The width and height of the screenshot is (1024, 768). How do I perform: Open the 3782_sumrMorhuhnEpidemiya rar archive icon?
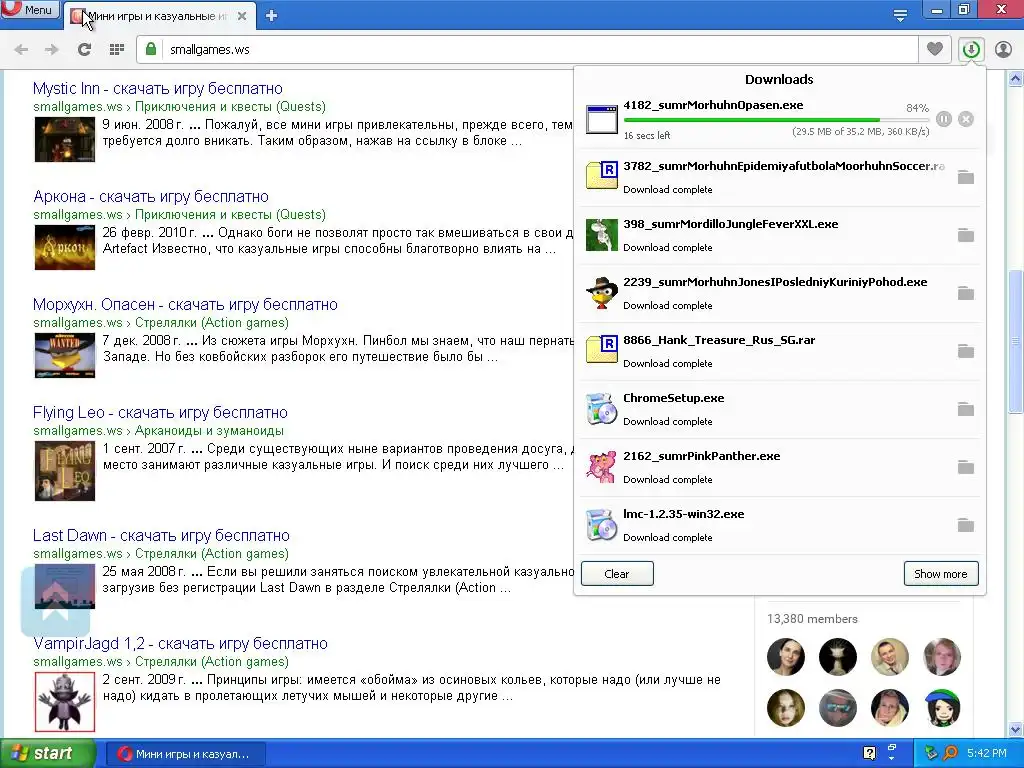point(601,177)
